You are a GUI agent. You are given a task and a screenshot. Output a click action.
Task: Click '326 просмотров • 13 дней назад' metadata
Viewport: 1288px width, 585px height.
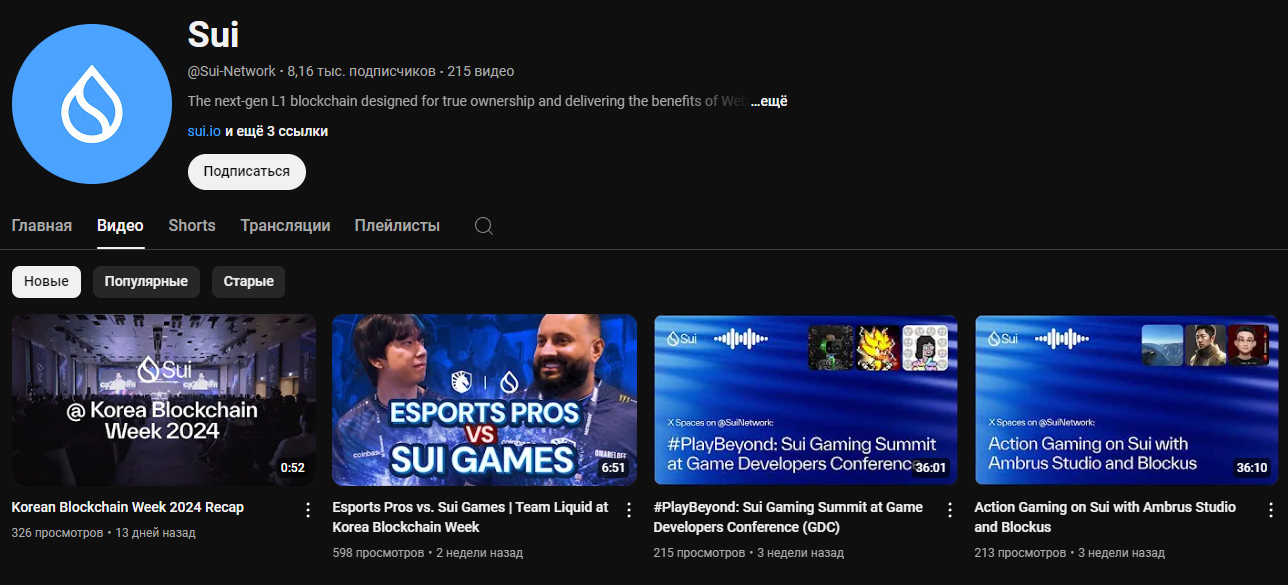click(104, 533)
